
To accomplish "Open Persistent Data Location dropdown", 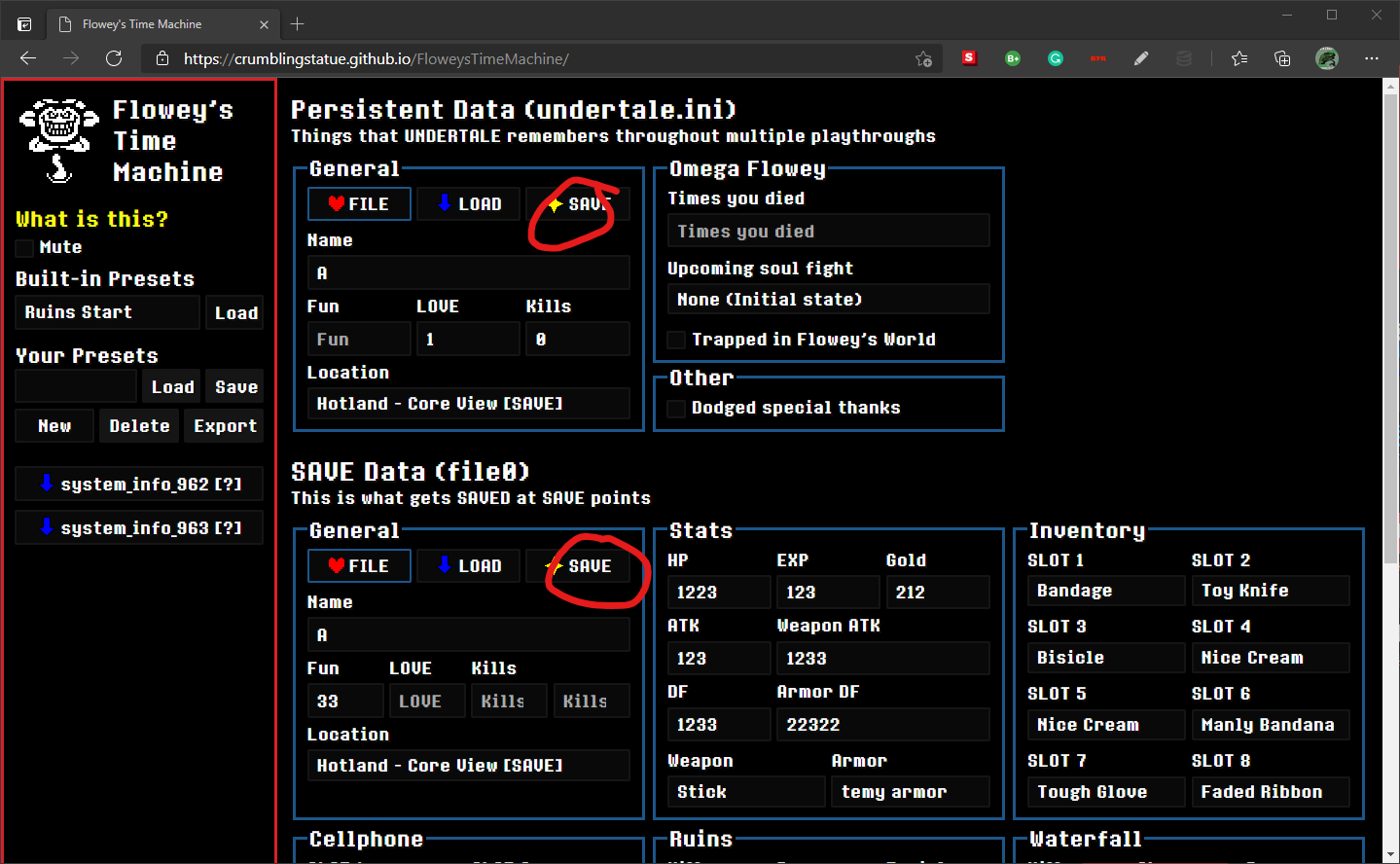I will (x=469, y=404).
